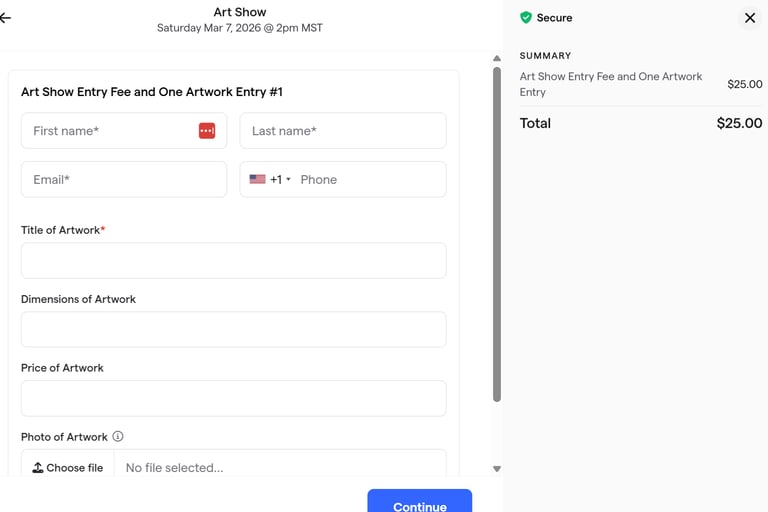This screenshot has height=512, width=768.
Task: Click the green Secure shield icon
Action: [x=526, y=18]
